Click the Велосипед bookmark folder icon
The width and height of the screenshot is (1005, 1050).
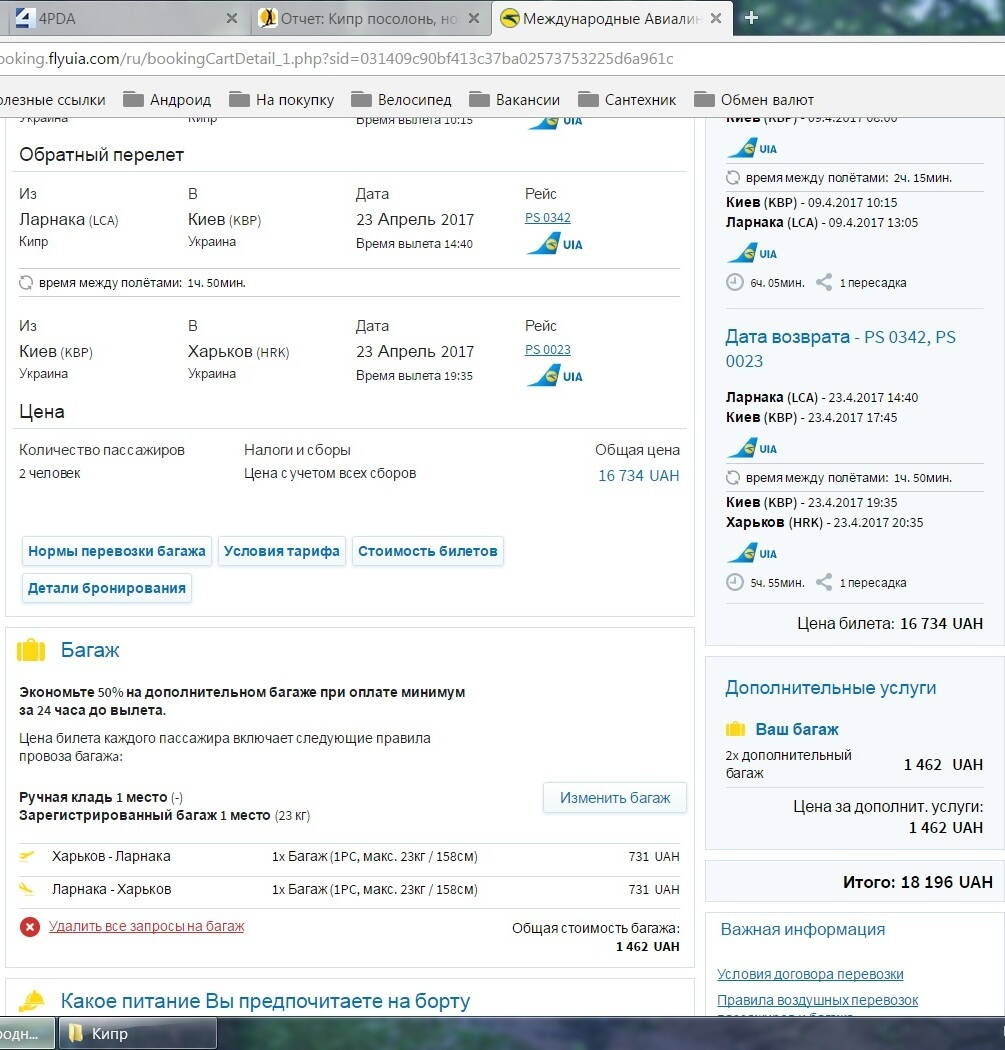click(x=361, y=100)
